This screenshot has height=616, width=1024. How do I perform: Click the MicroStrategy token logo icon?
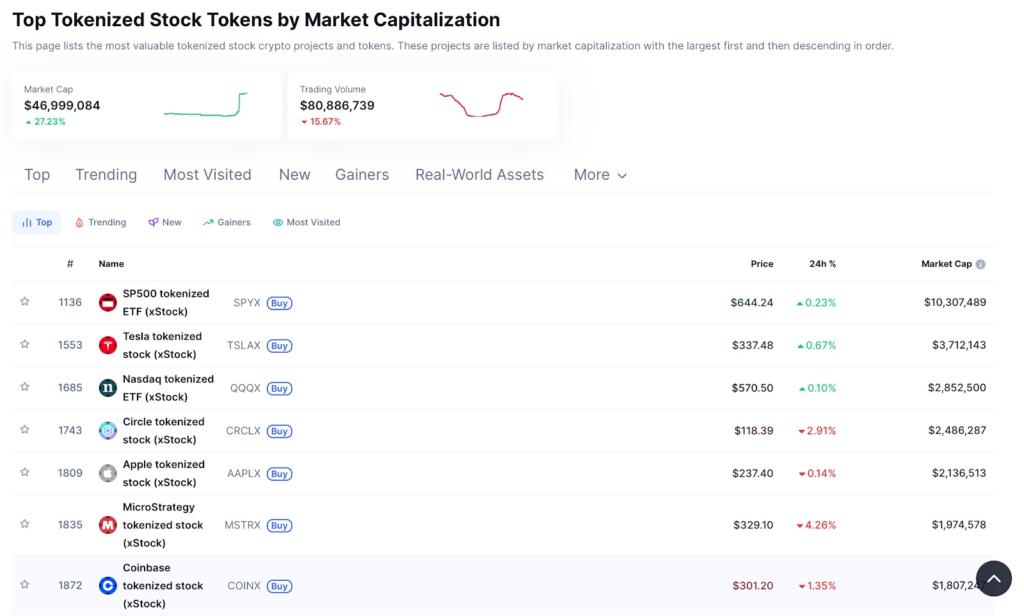pyautogui.click(x=108, y=525)
